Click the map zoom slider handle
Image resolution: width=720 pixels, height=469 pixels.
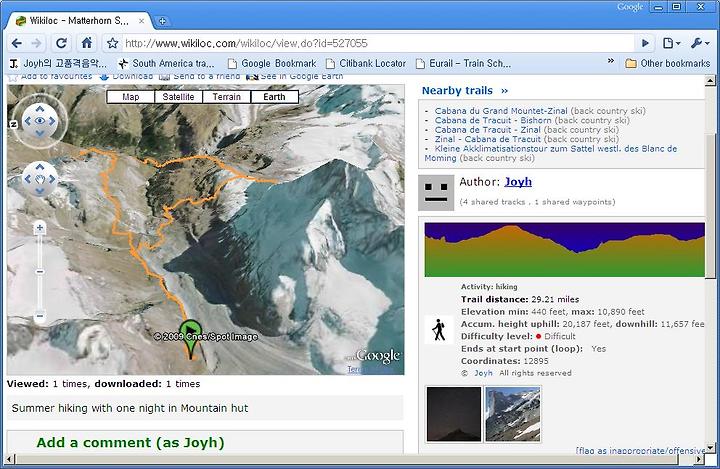(x=40, y=272)
